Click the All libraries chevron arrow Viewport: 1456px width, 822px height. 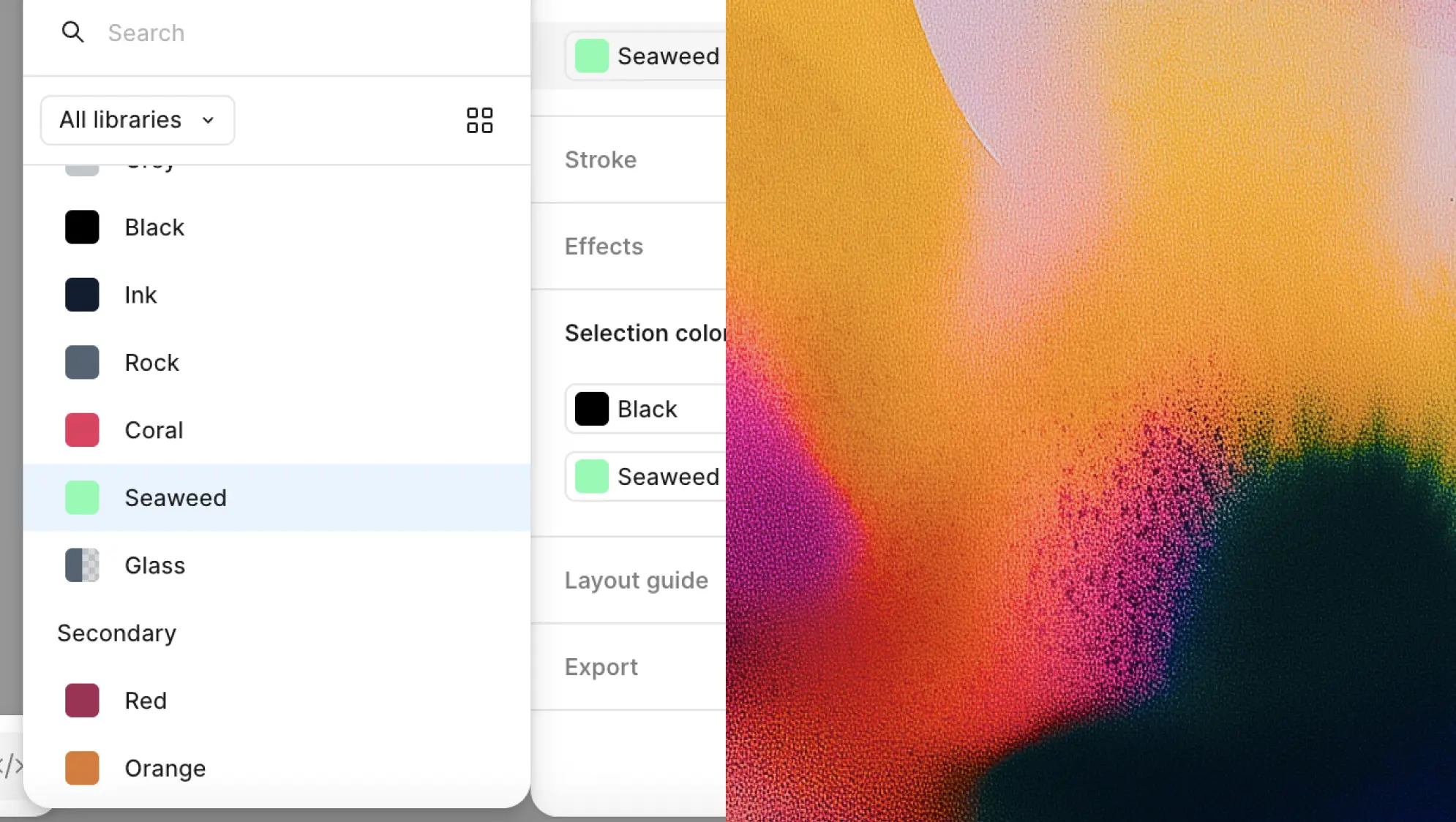(x=208, y=121)
